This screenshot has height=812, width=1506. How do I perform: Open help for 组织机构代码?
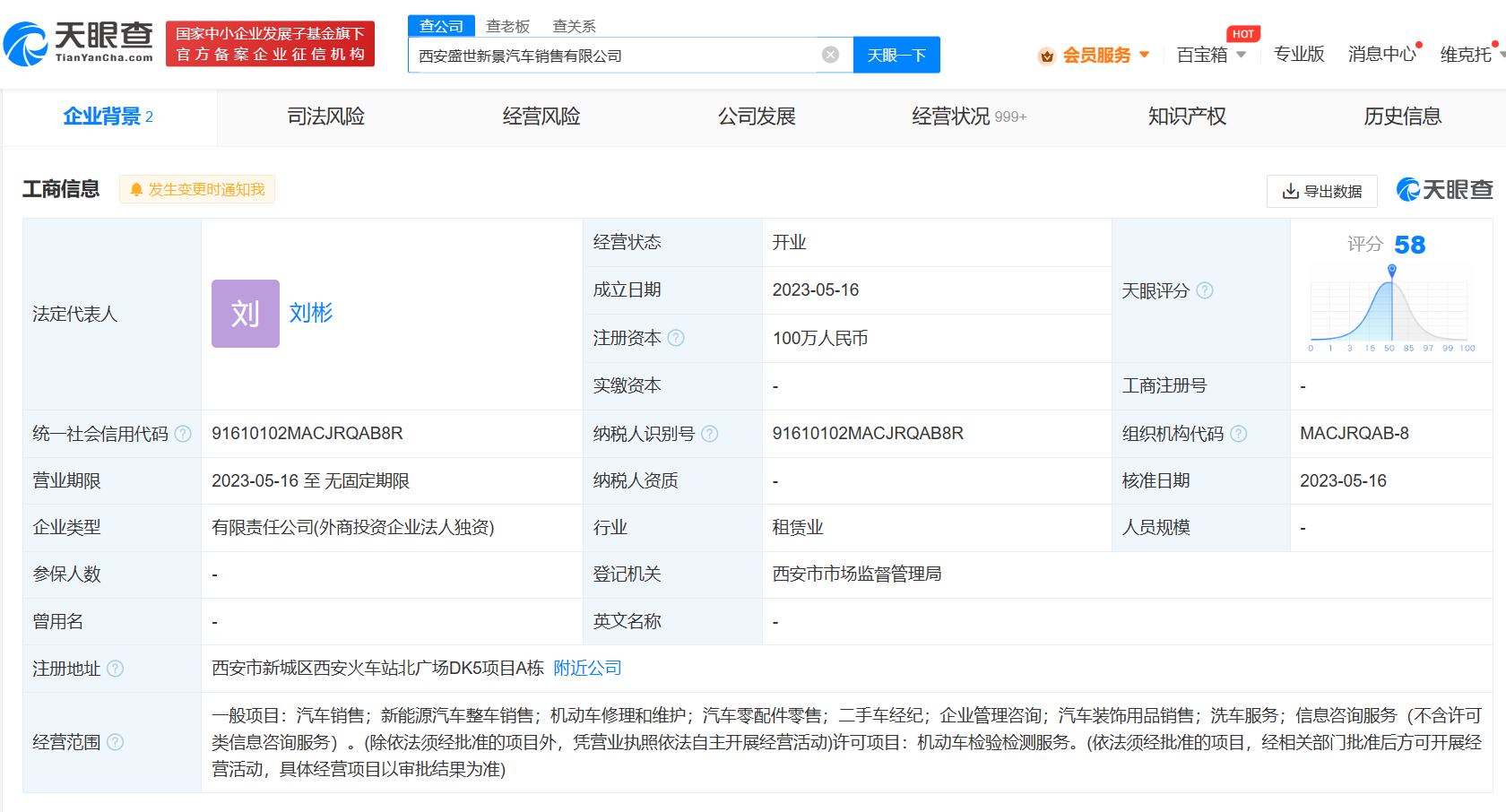coord(1239,434)
